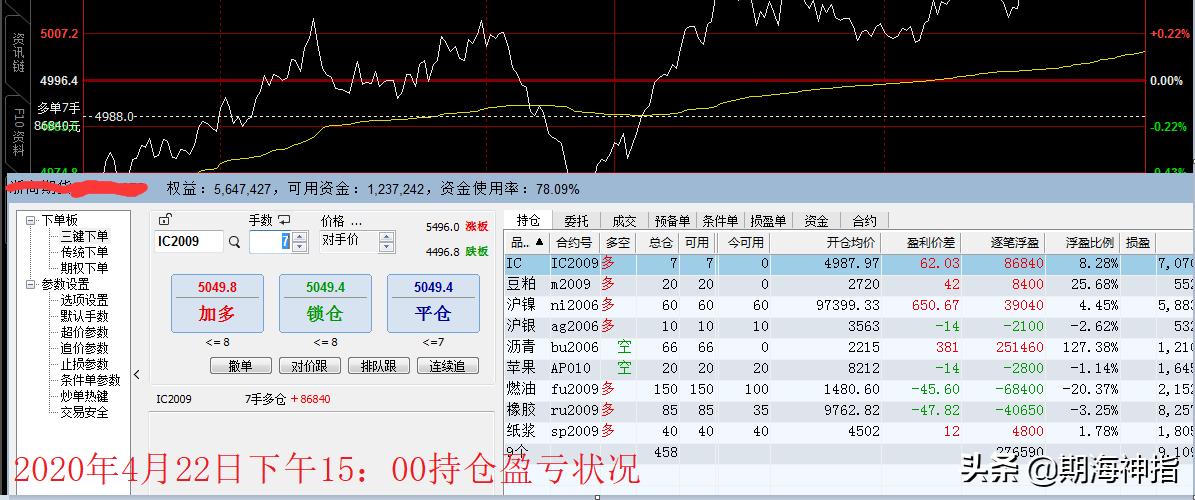The height and width of the screenshot is (500, 1195).
Task: Select the 豆粕 m2009 position row
Action: point(850,284)
